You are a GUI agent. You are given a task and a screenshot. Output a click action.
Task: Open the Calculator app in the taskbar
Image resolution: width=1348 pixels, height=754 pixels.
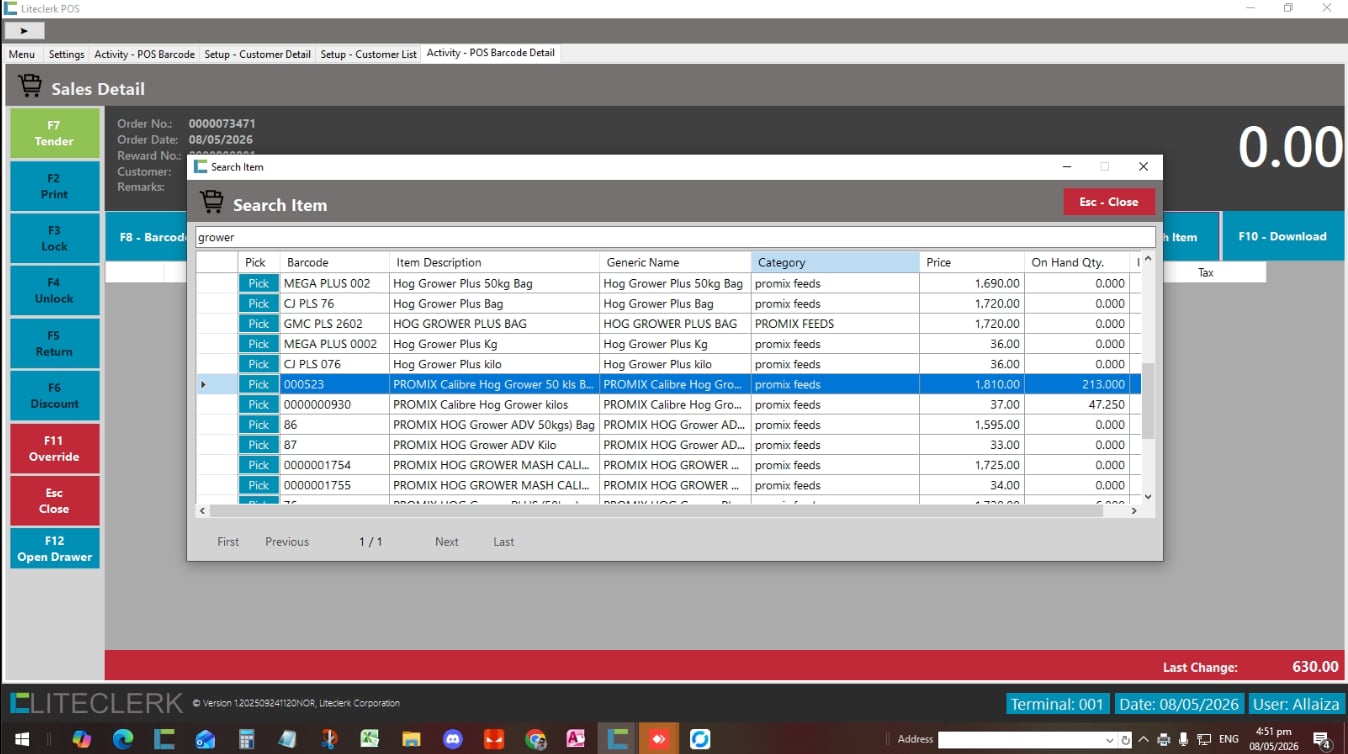pos(246,739)
